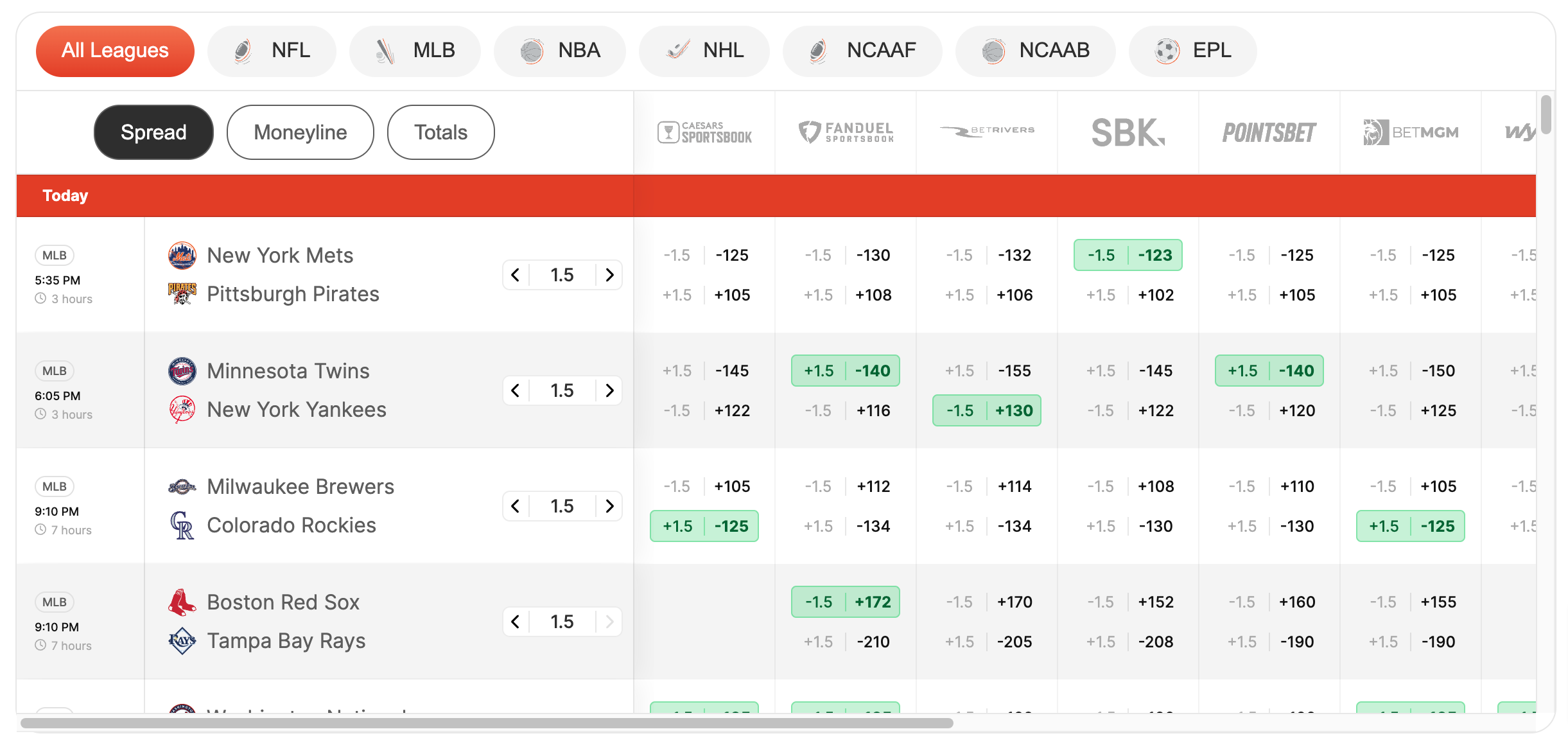1568x745 pixels.
Task: Click left arrow on Brewers spread stepper
Action: [x=517, y=504]
